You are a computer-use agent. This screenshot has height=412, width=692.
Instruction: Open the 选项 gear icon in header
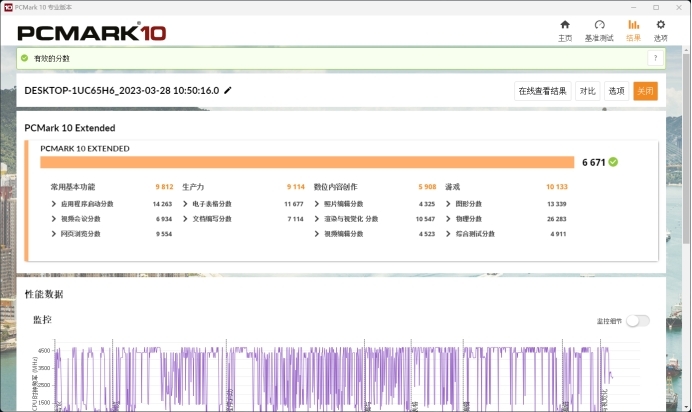(661, 25)
